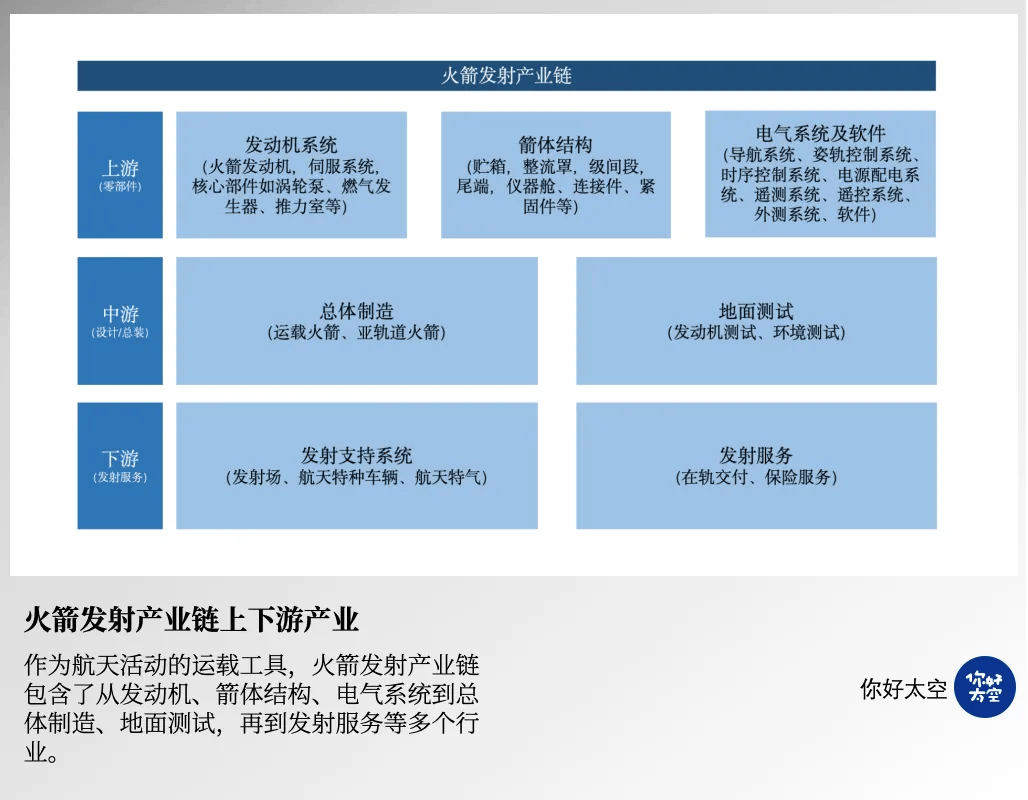
Task: Click the (在轨交付、保险服务) subtitle text
Action: [756, 478]
